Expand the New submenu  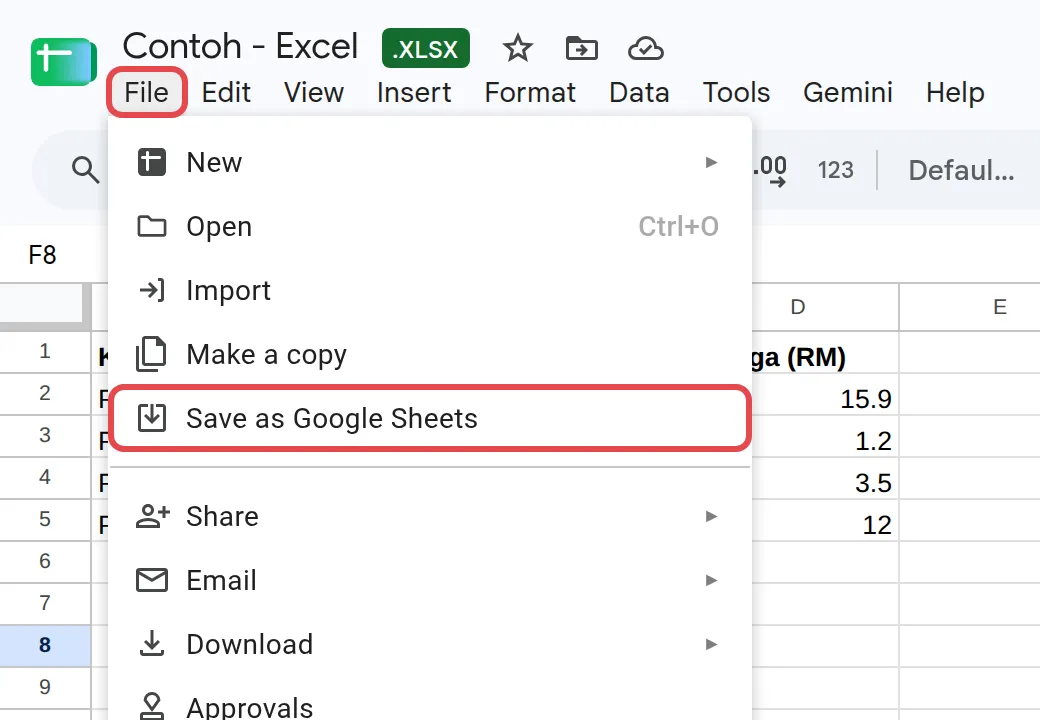pyautogui.click(x=430, y=162)
